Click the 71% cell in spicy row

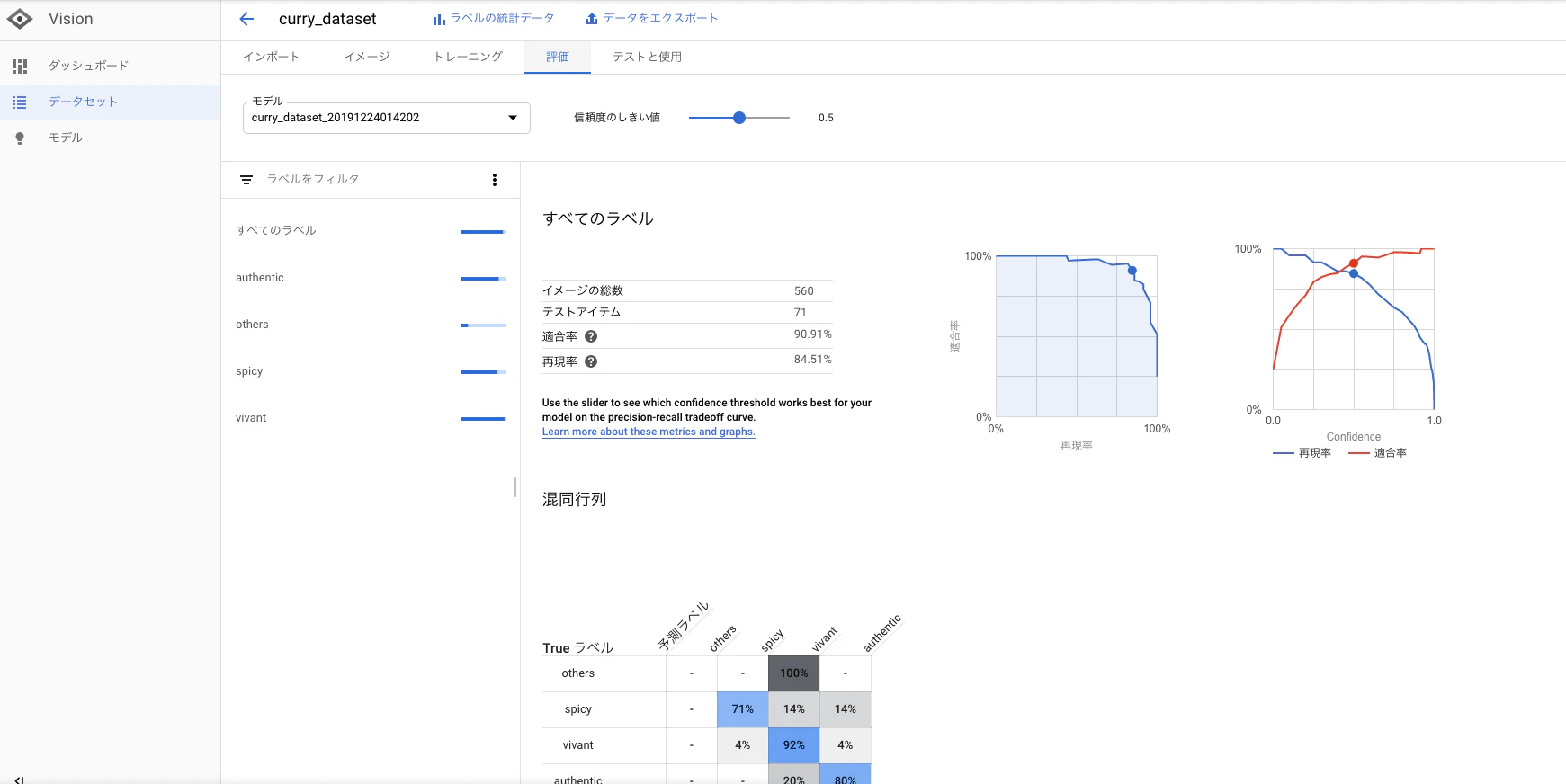pos(742,709)
